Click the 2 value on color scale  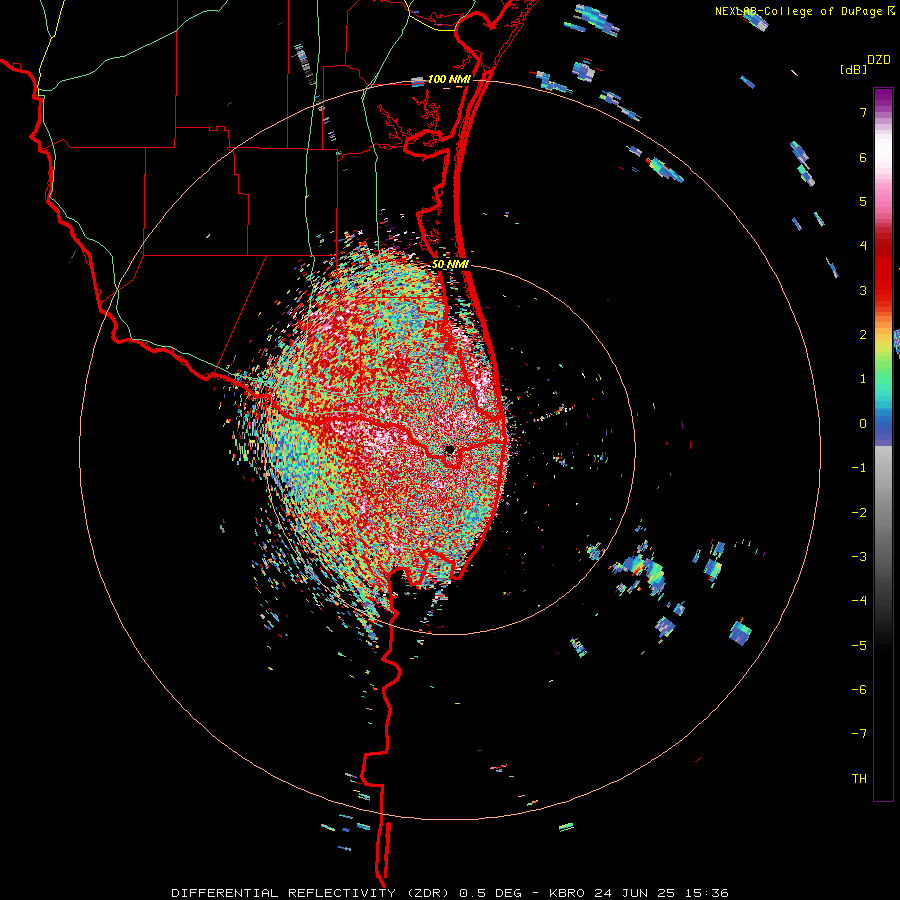pyautogui.click(x=863, y=335)
